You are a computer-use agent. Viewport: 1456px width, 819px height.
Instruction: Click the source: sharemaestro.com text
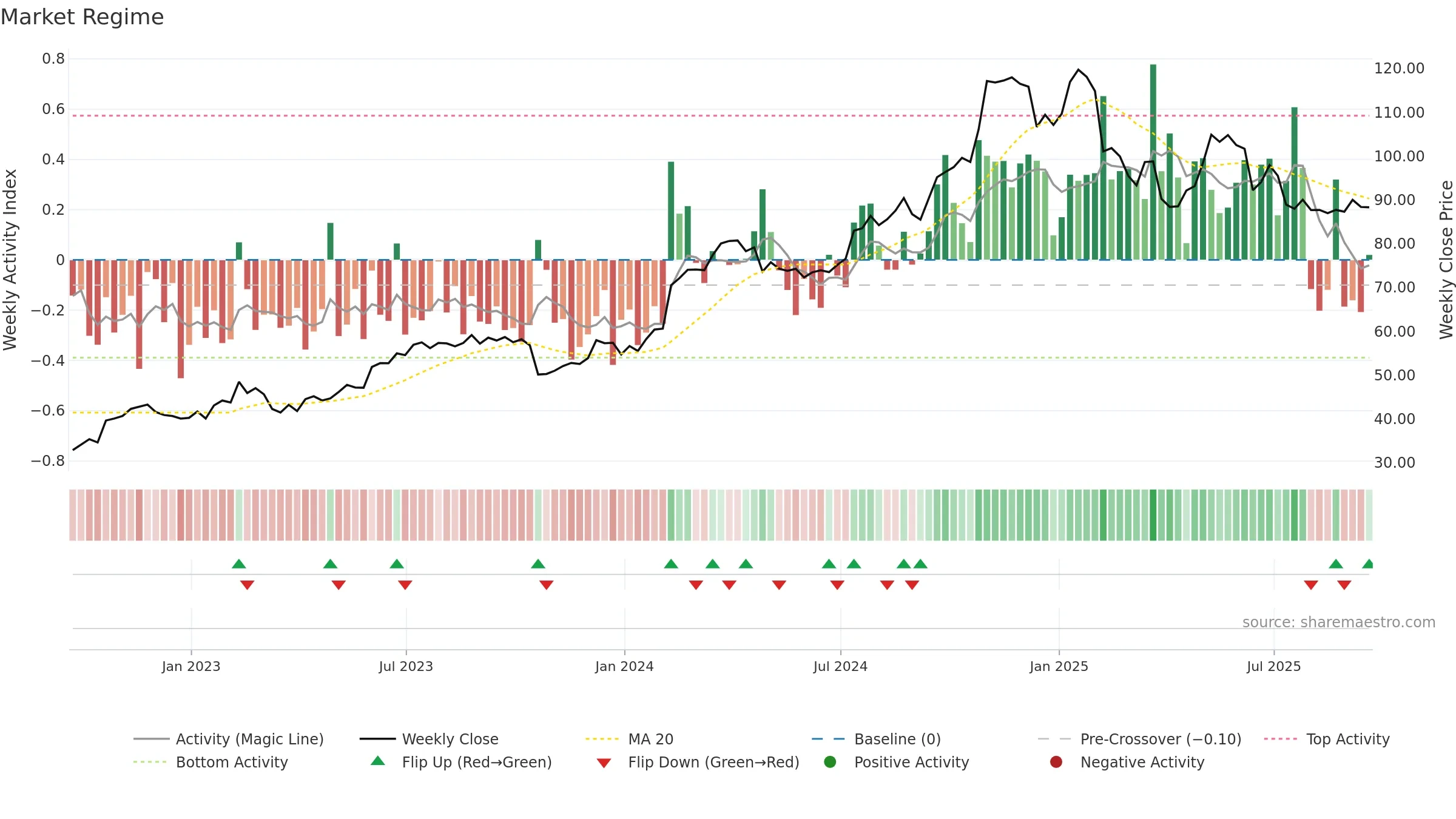coord(1339,622)
